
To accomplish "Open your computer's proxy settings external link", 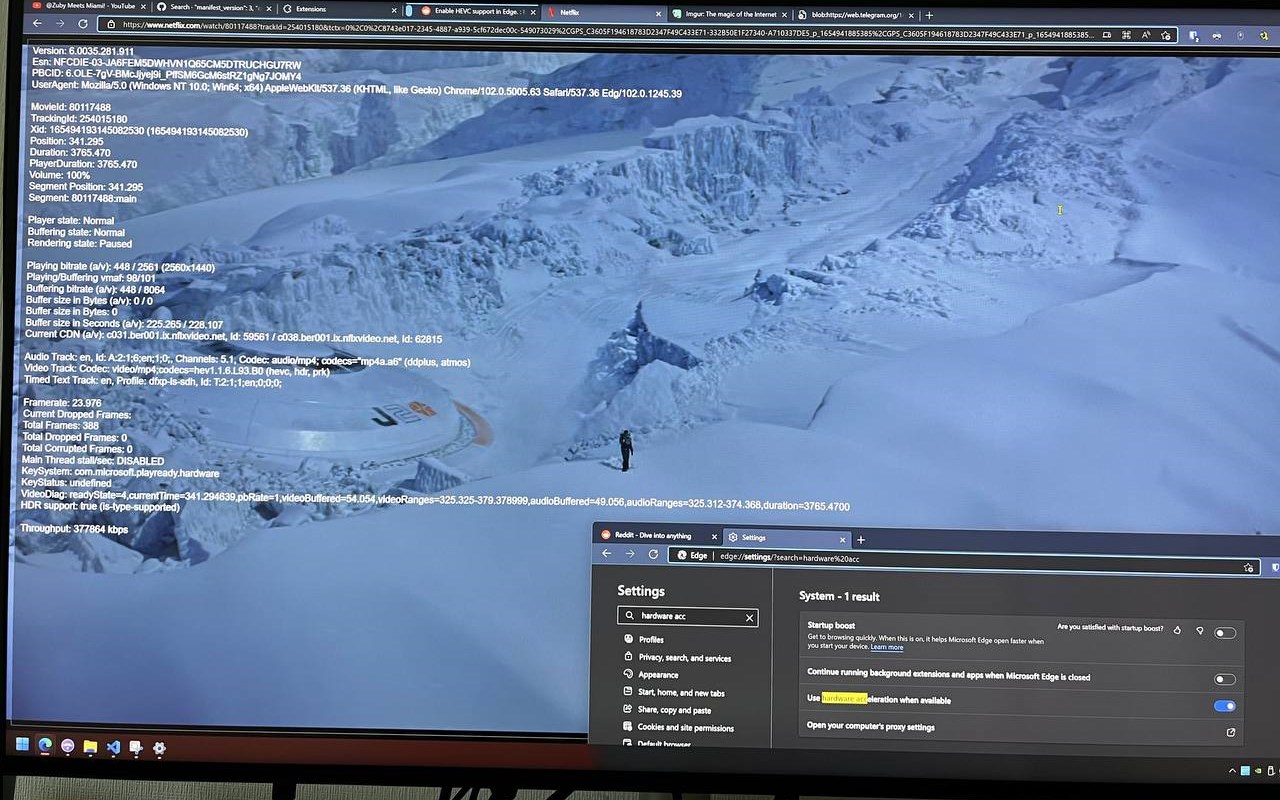I will pos(1231,732).
